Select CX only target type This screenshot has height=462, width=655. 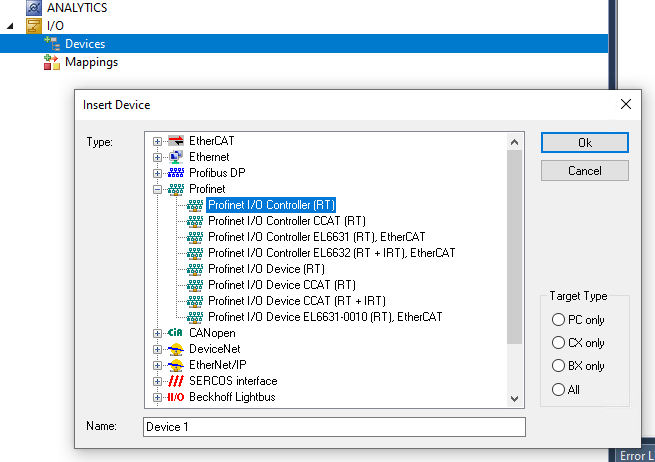click(x=558, y=343)
